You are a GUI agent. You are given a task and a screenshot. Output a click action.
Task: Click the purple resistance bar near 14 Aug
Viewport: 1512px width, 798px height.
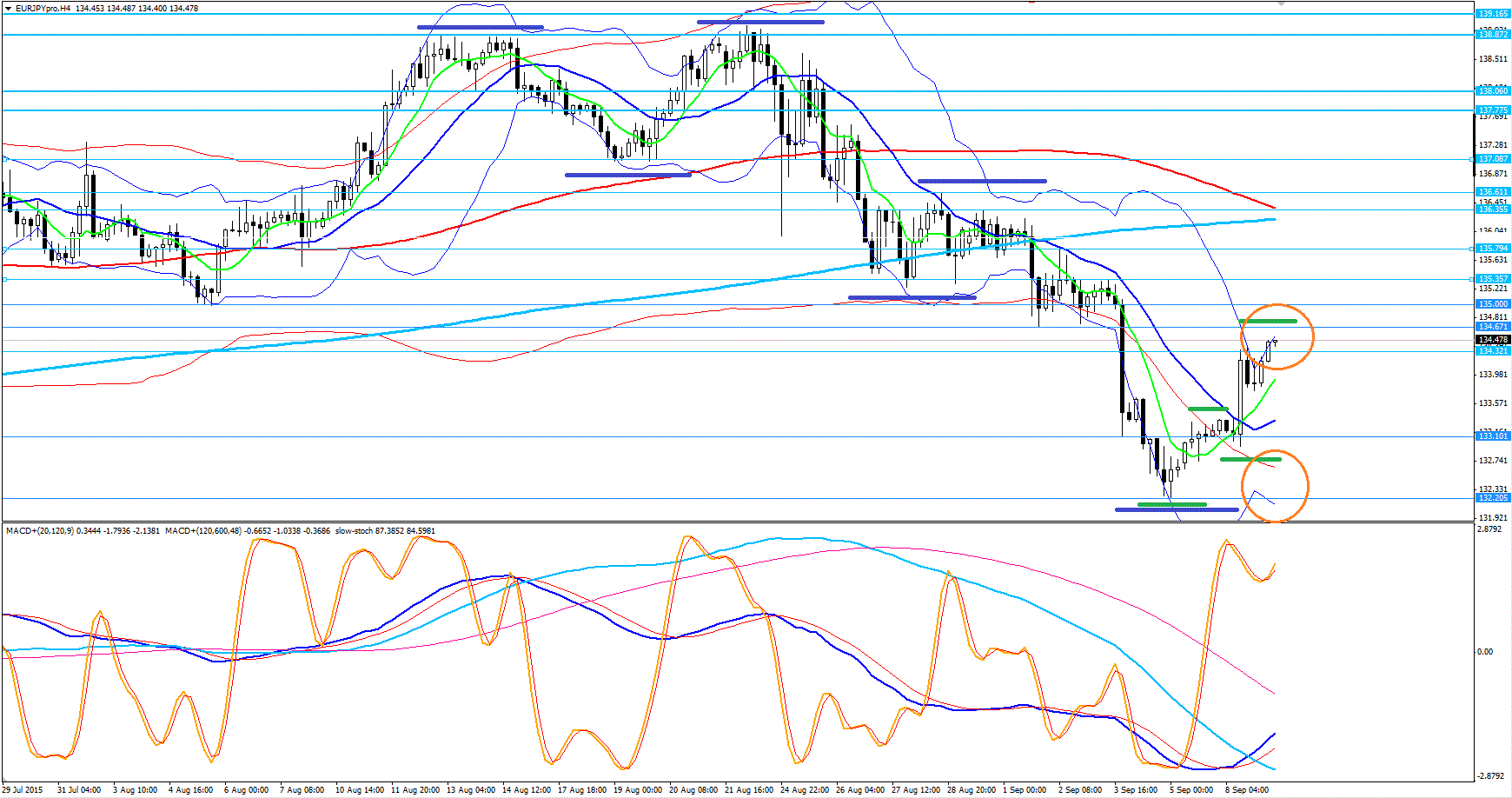coord(480,28)
